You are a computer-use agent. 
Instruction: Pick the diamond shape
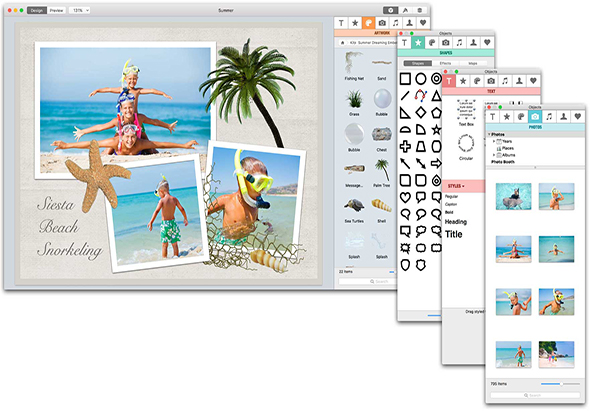point(421,112)
